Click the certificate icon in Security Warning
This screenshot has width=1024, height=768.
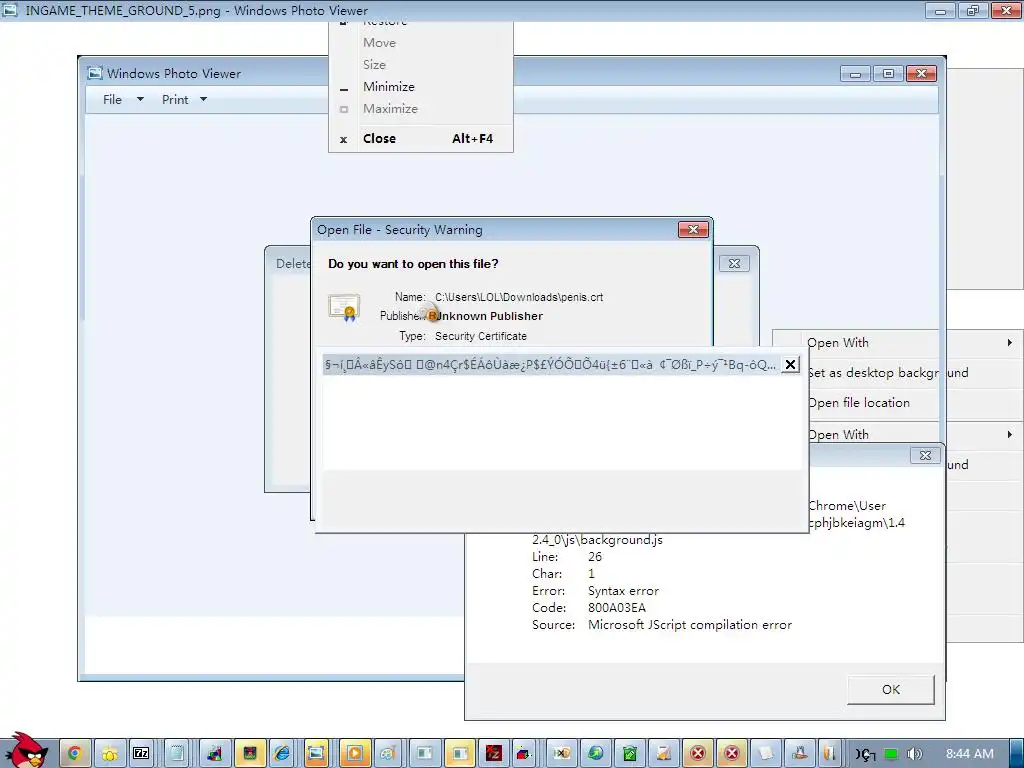(x=344, y=308)
